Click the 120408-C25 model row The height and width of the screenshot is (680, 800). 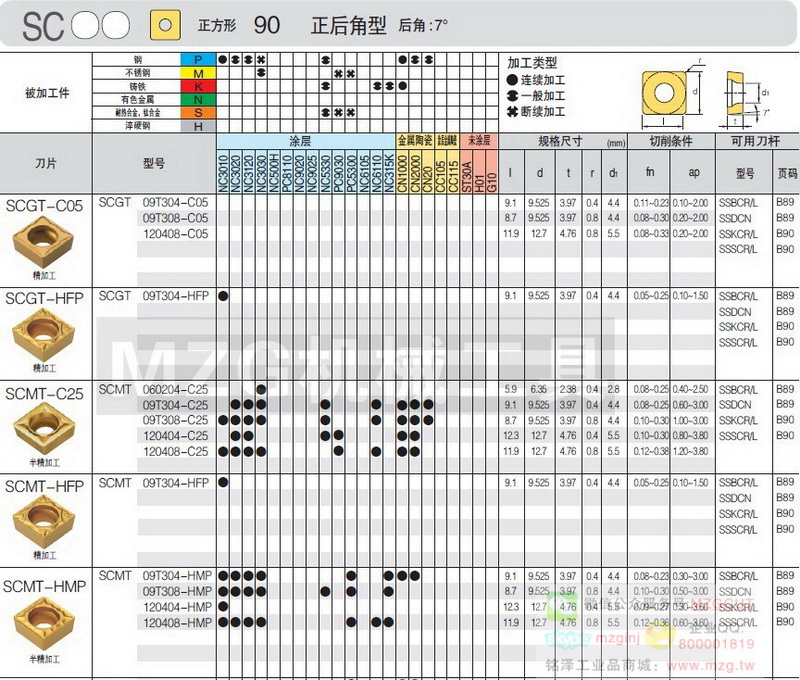[x=175, y=451]
